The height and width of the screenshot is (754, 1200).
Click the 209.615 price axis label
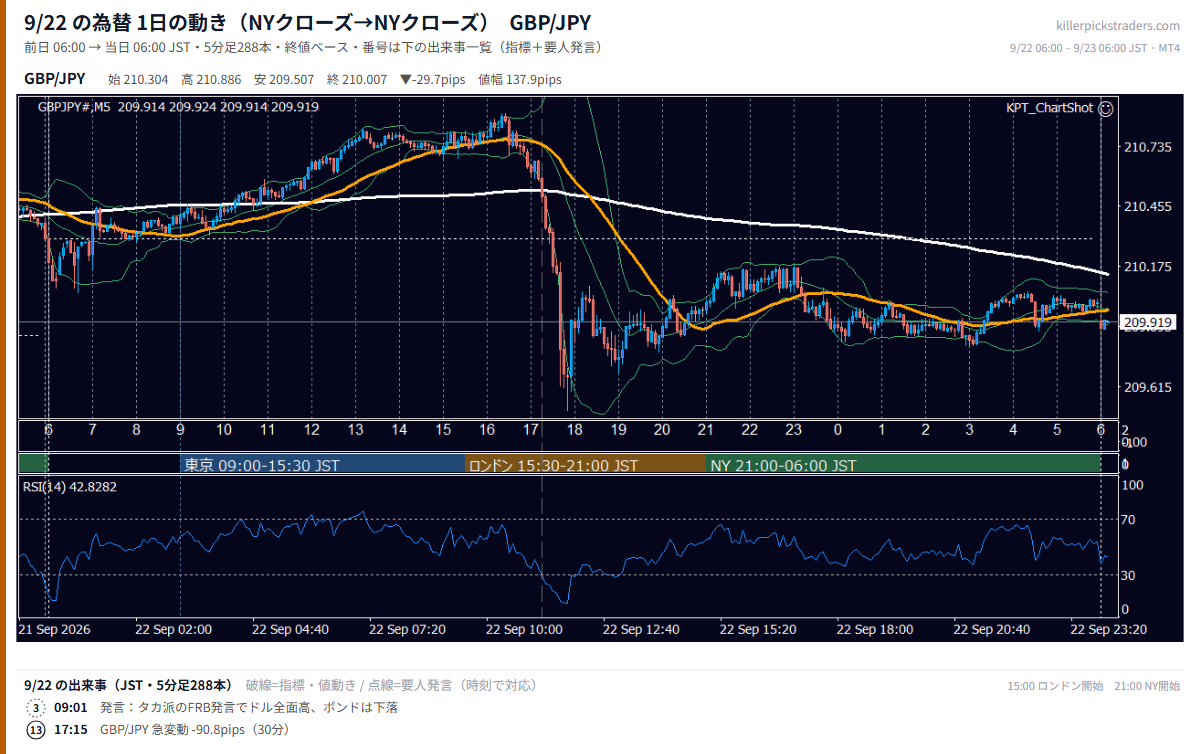1148,387
